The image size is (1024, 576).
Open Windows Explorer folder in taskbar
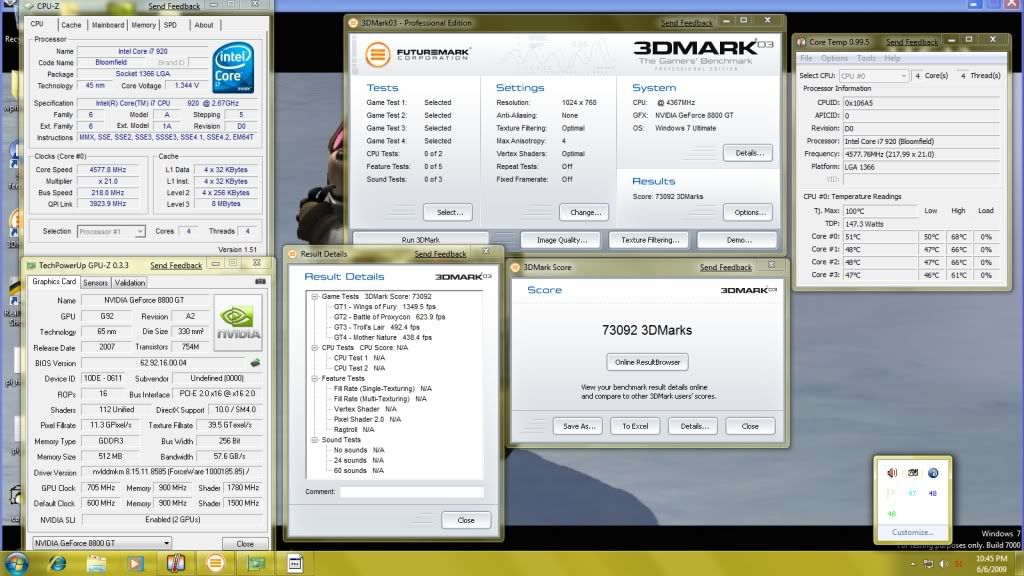point(96,562)
